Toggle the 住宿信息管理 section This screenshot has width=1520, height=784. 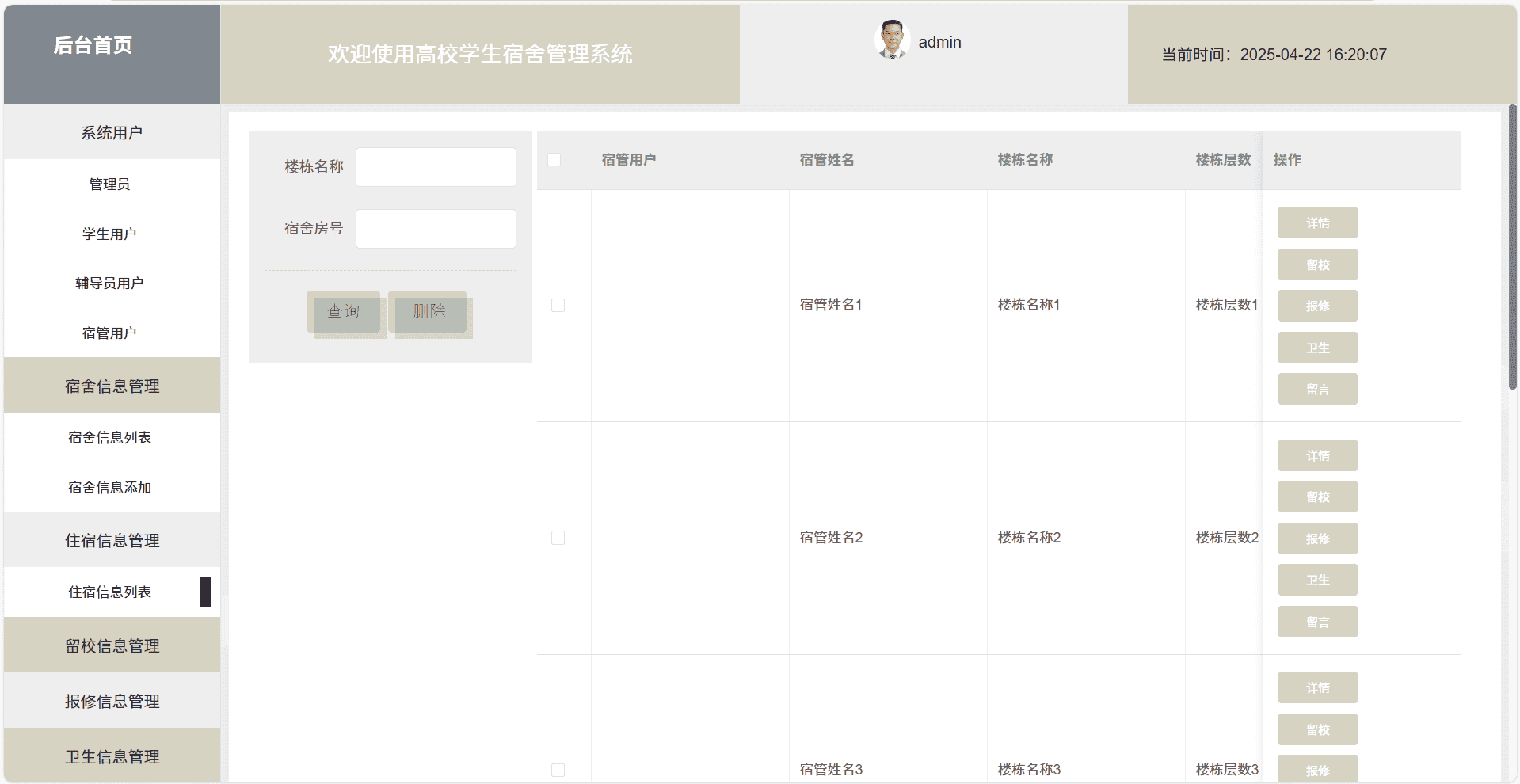[112, 540]
